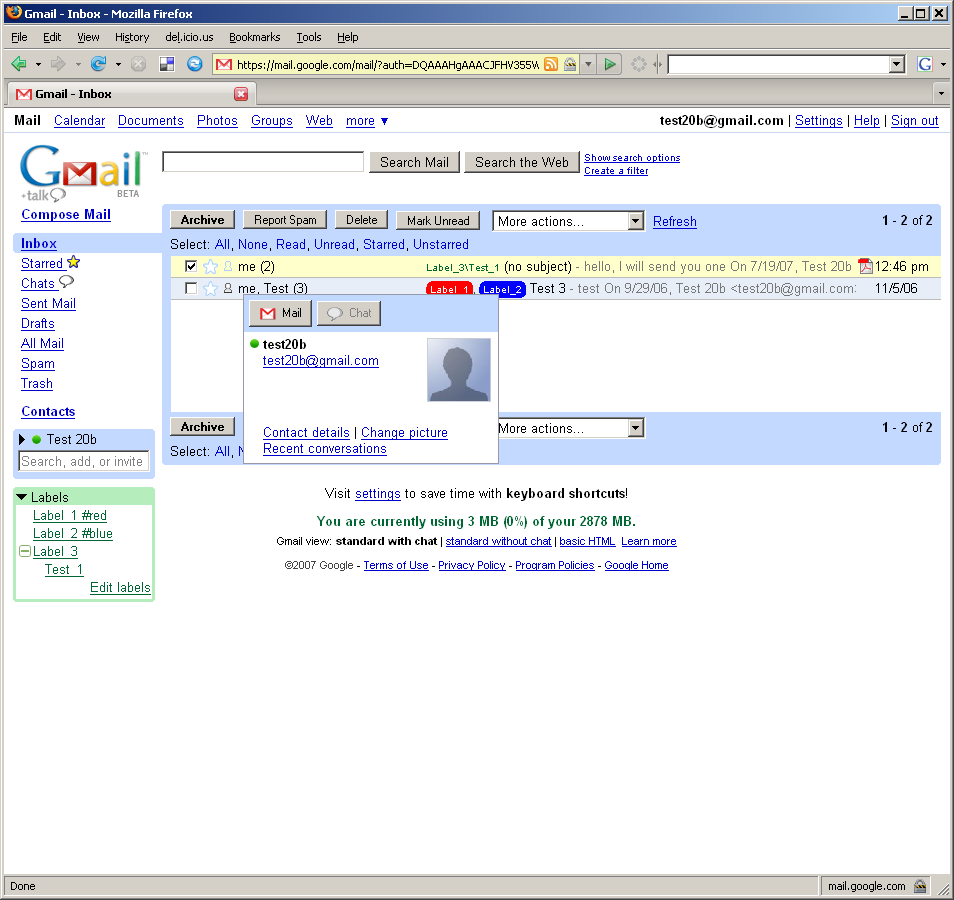Open the Forward history dropdown arrow
Screen dimensions: 954x900
(x=78, y=64)
